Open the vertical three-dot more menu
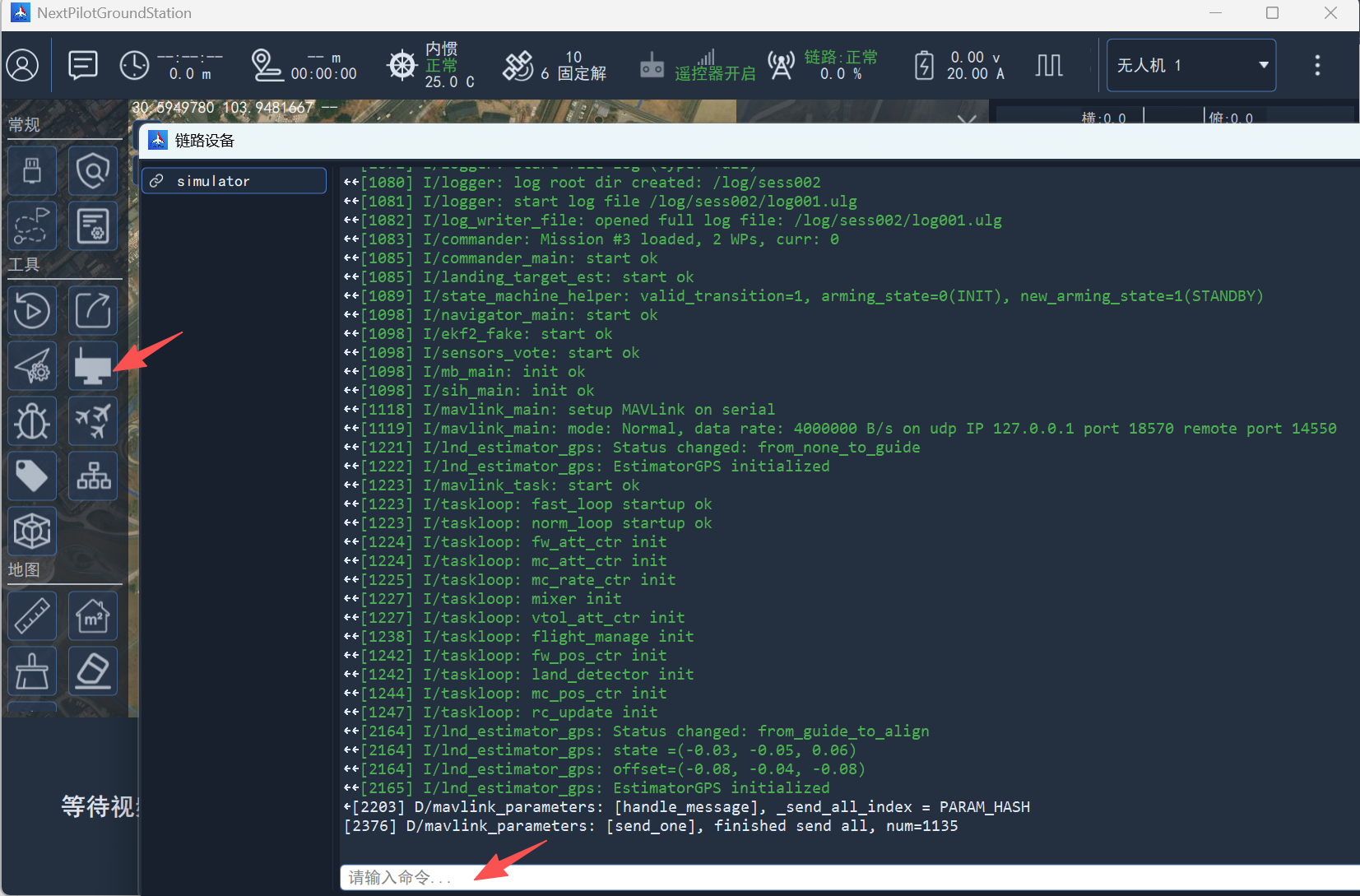 tap(1317, 65)
